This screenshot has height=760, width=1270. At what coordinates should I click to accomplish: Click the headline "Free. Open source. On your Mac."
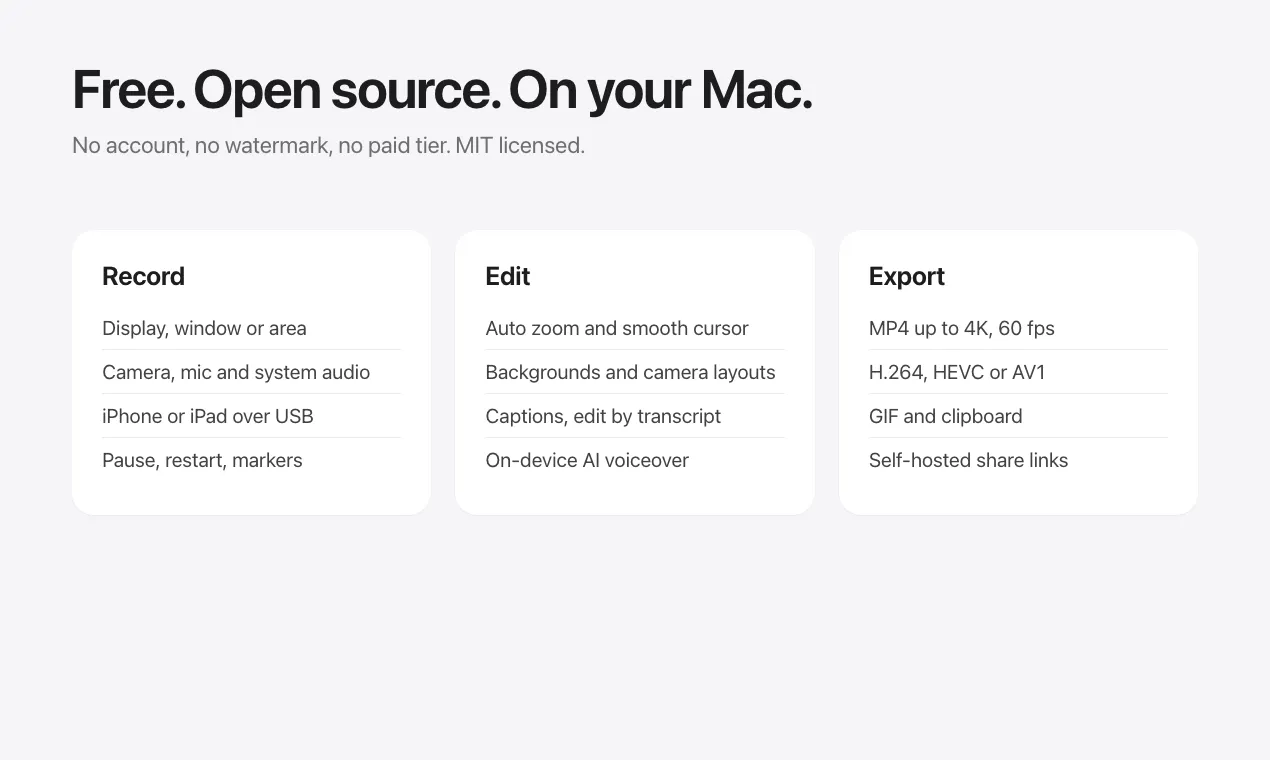coord(442,90)
